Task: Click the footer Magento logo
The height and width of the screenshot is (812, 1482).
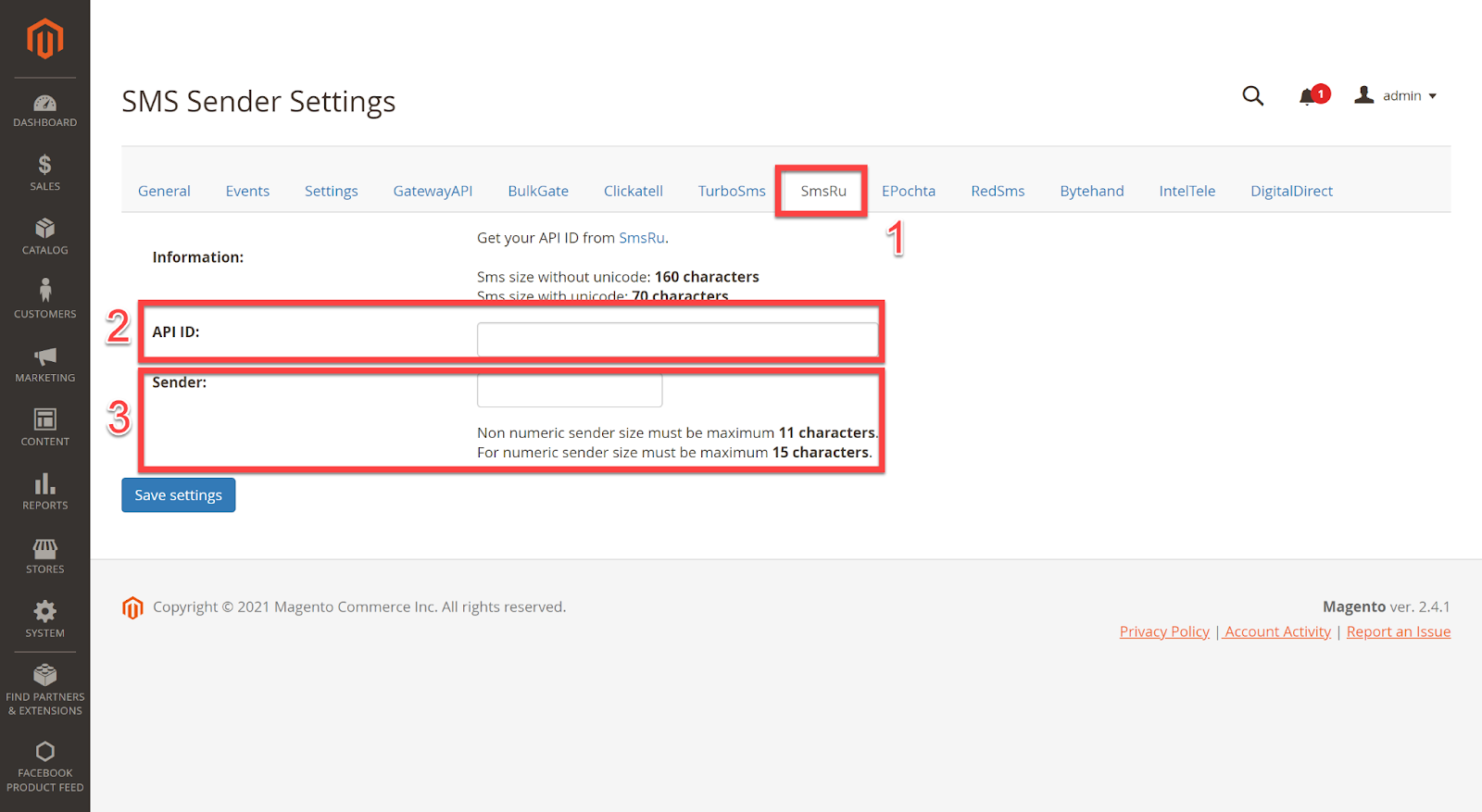Action: coord(132,607)
